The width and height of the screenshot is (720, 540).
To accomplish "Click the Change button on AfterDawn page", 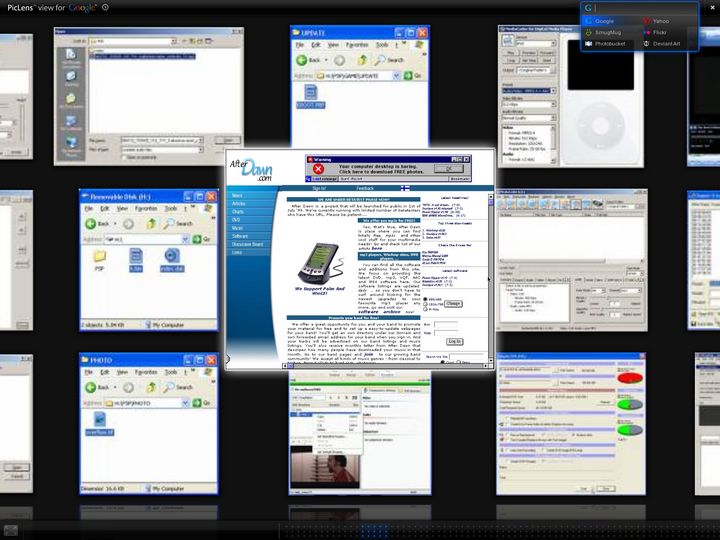I will tap(453, 304).
